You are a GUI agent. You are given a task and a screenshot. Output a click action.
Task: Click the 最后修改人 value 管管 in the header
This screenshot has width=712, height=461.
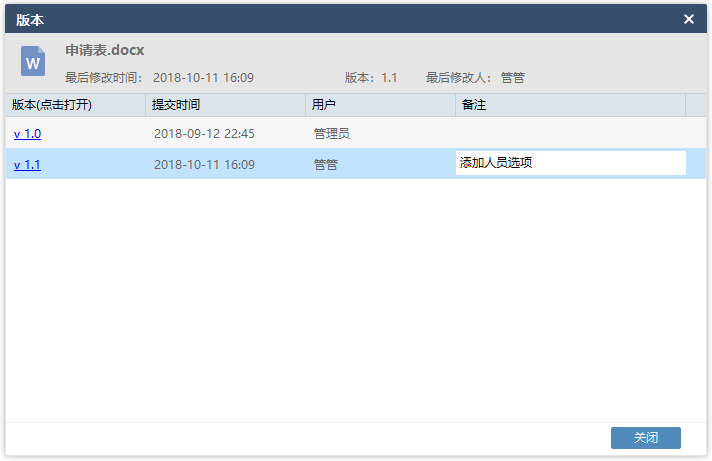(513, 78)
